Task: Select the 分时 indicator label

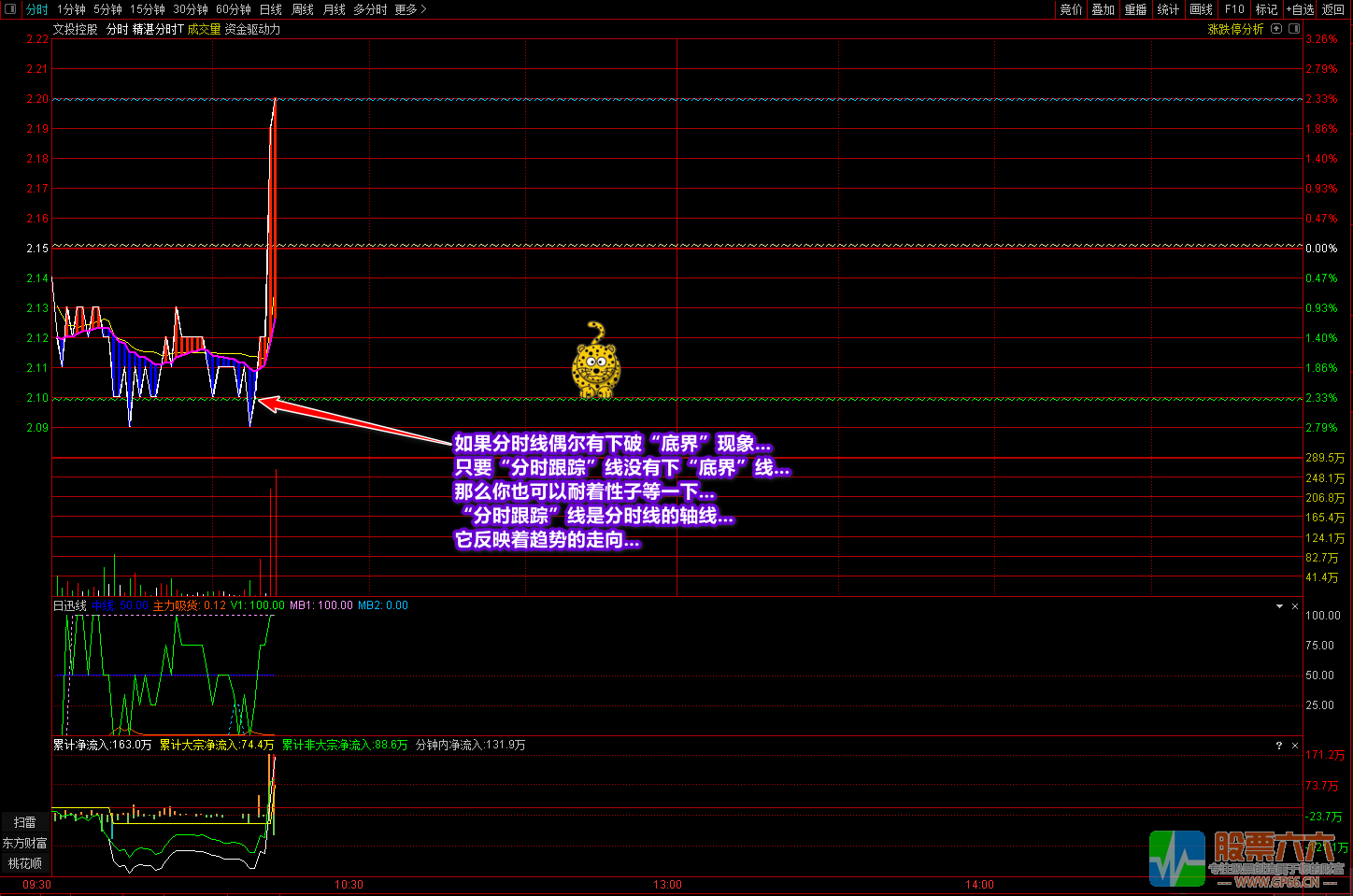Action: (117, 29)
